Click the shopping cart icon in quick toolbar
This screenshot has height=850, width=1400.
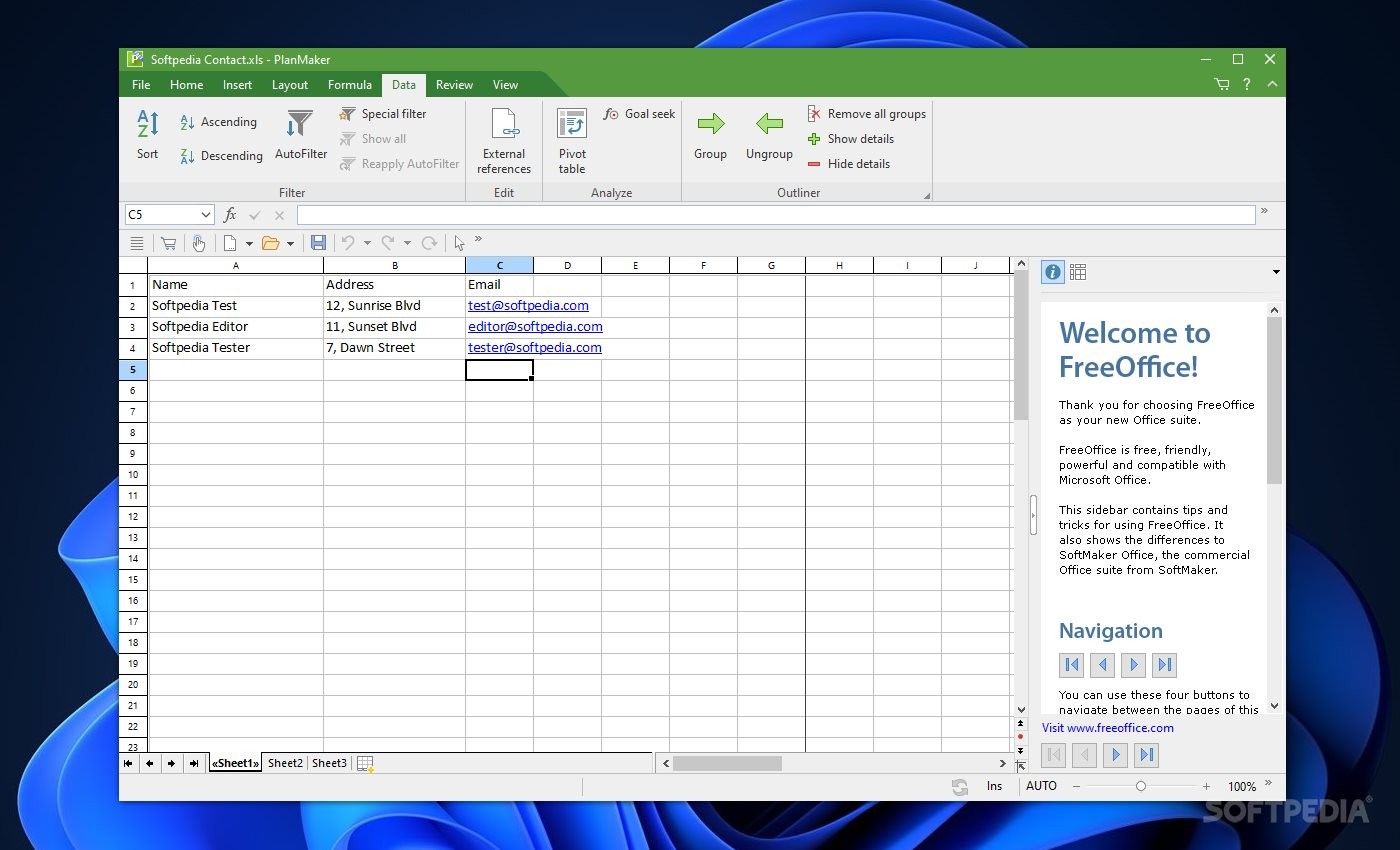pyautogui.click(x=168, y=243)
